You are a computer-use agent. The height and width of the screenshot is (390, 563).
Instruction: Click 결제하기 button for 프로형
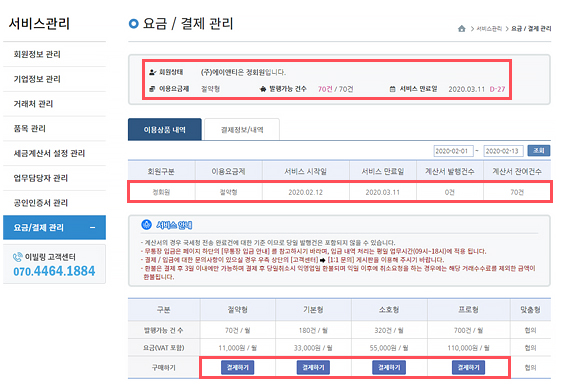point(469,367)
